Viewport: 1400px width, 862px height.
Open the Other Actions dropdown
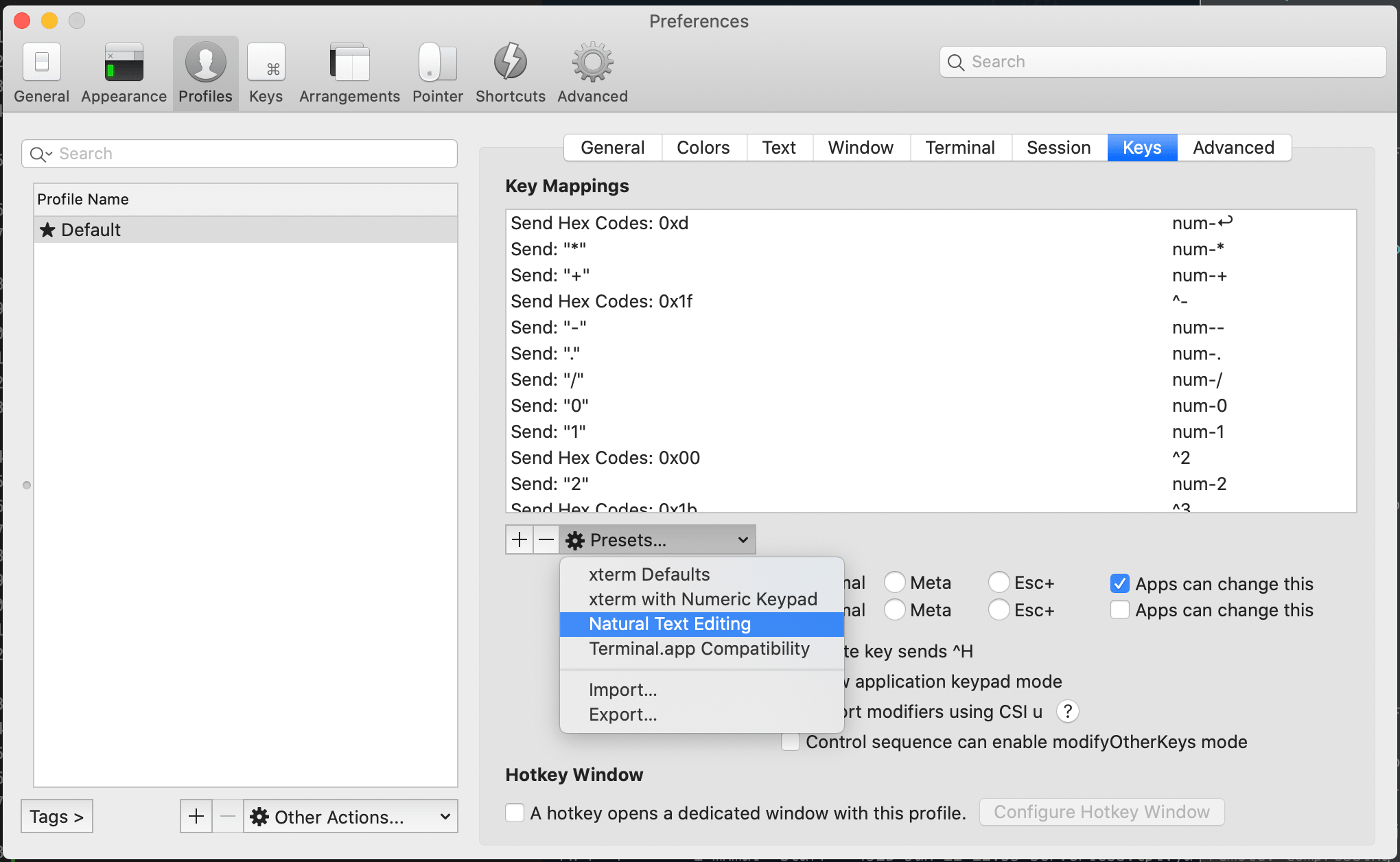350,817
